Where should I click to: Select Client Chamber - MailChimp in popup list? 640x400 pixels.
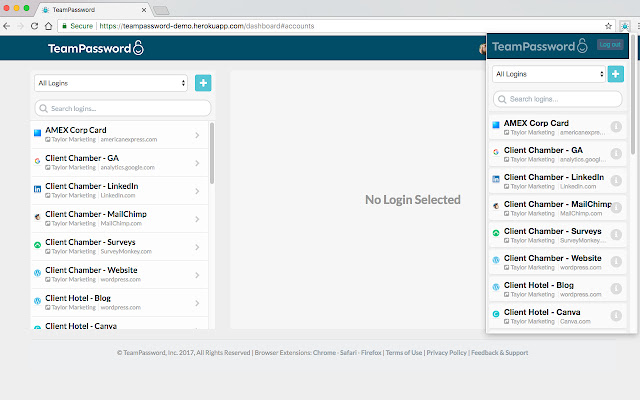(558, 208)
